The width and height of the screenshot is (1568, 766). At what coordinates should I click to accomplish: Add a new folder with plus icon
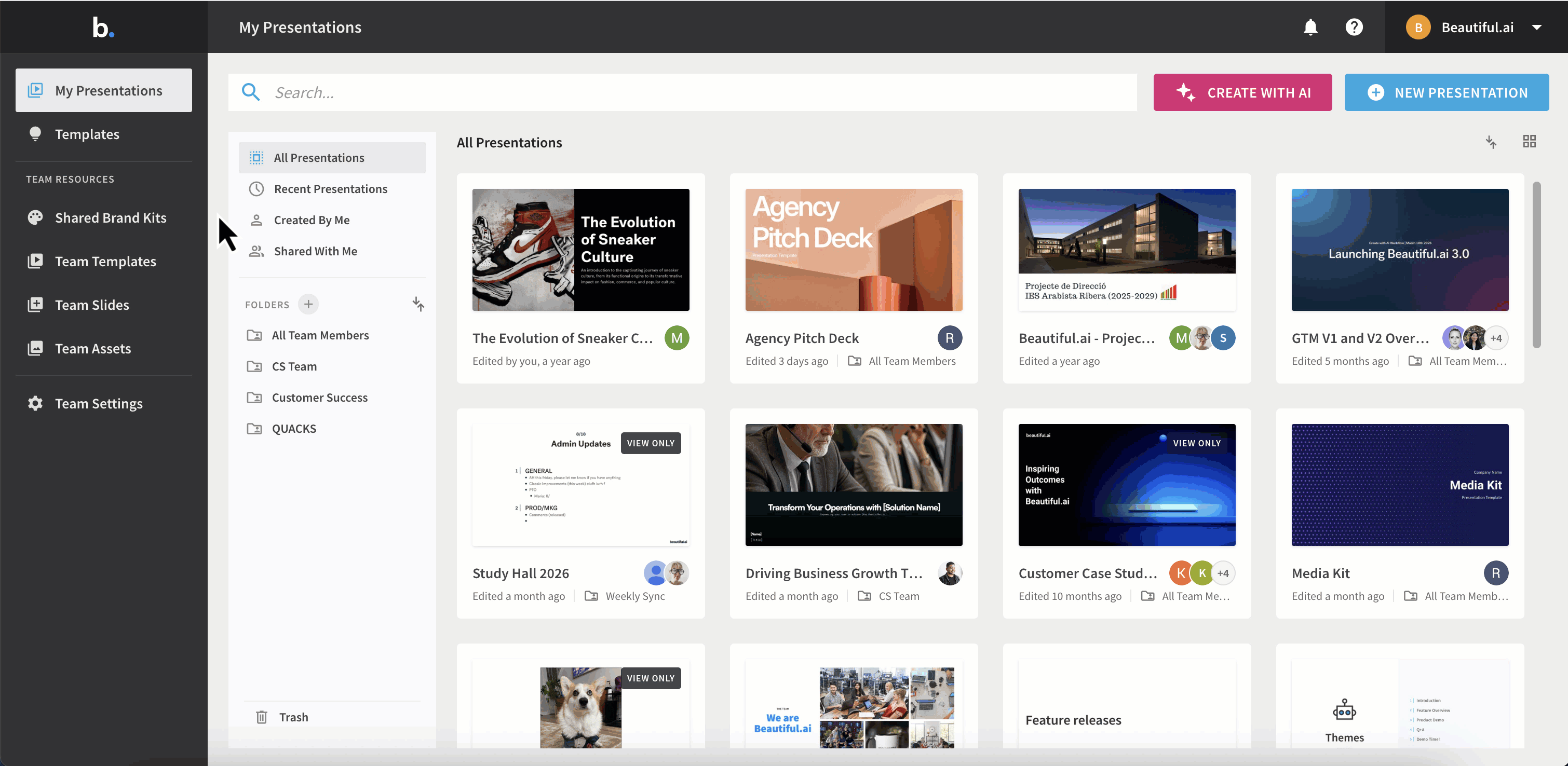[308, 304]
